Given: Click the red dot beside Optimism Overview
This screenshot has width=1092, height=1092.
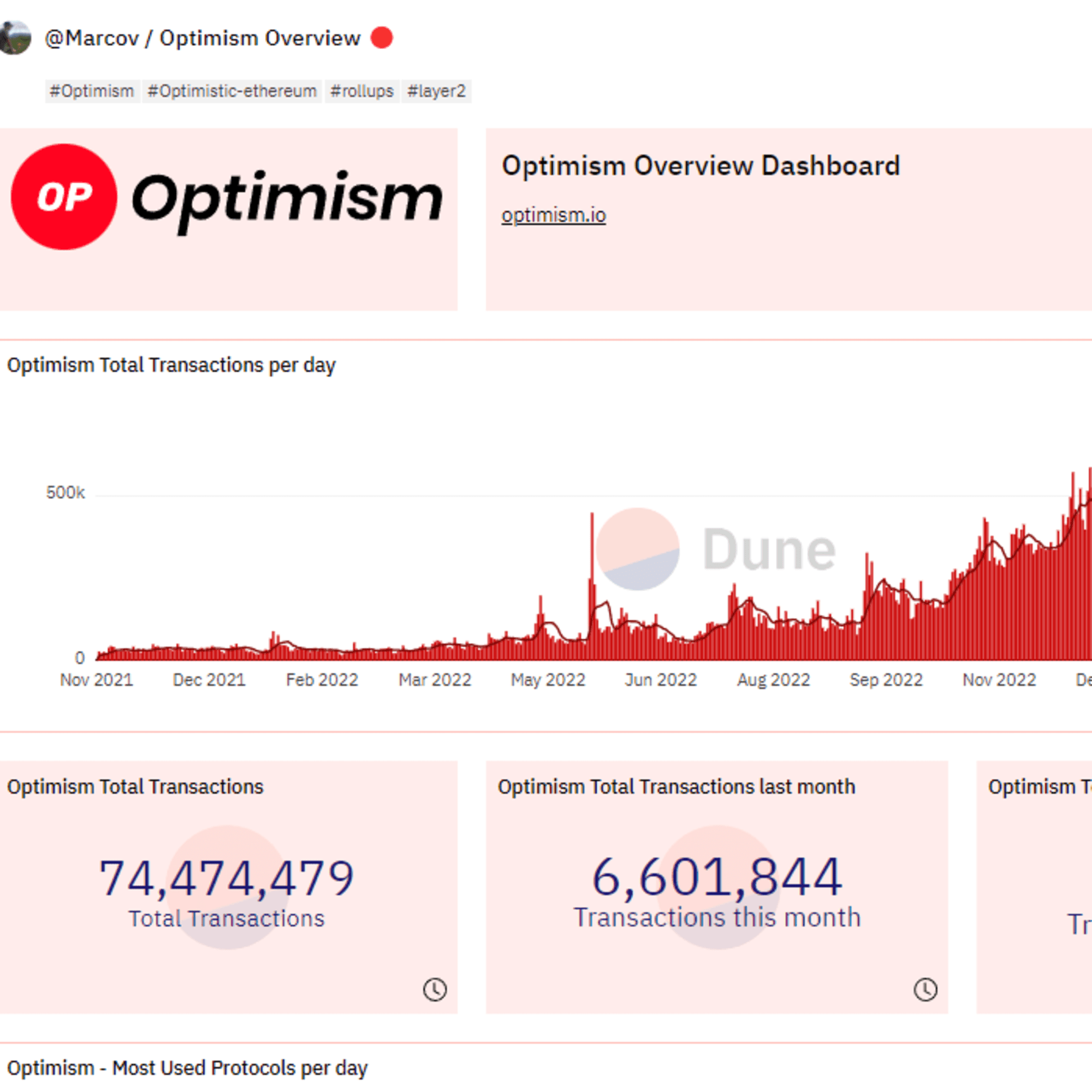Looking at the screenshot, I should point(382,38).
